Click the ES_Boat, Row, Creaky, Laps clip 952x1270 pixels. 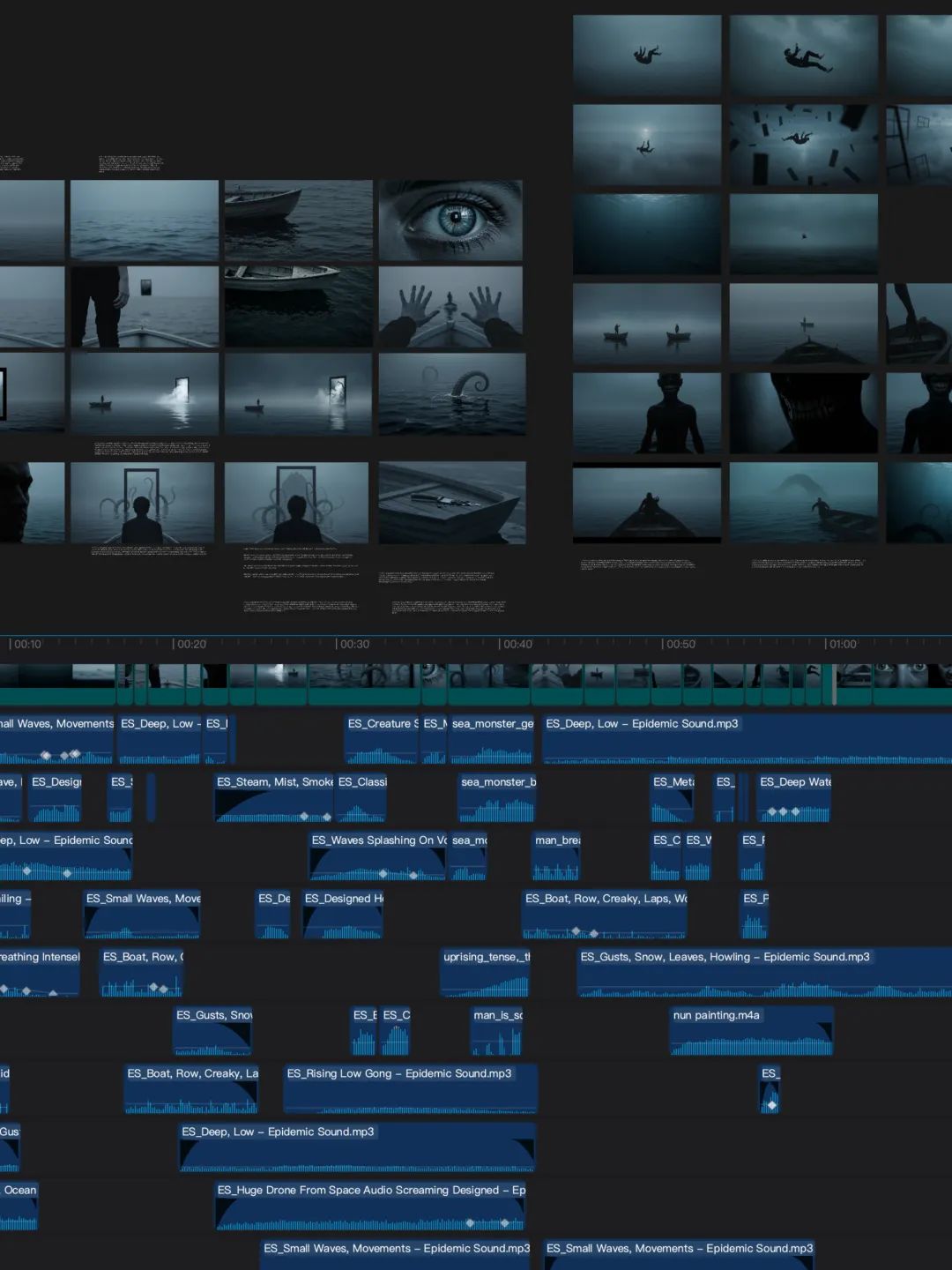point(604,915)
